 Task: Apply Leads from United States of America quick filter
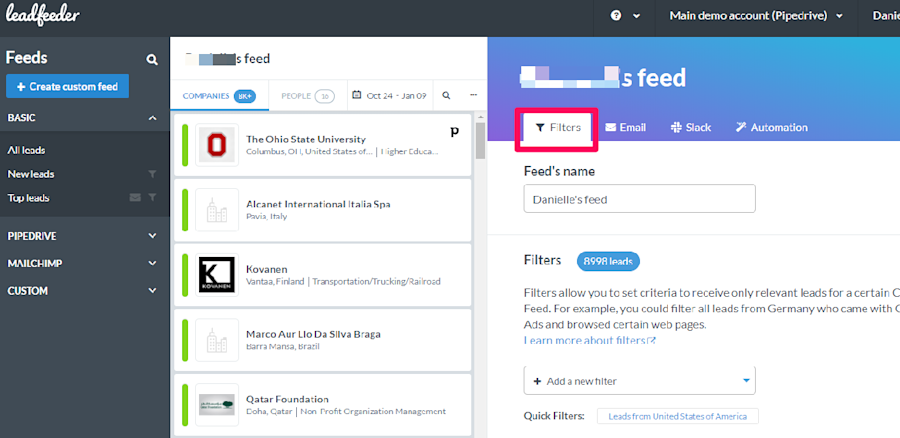[x=677, y=416]
